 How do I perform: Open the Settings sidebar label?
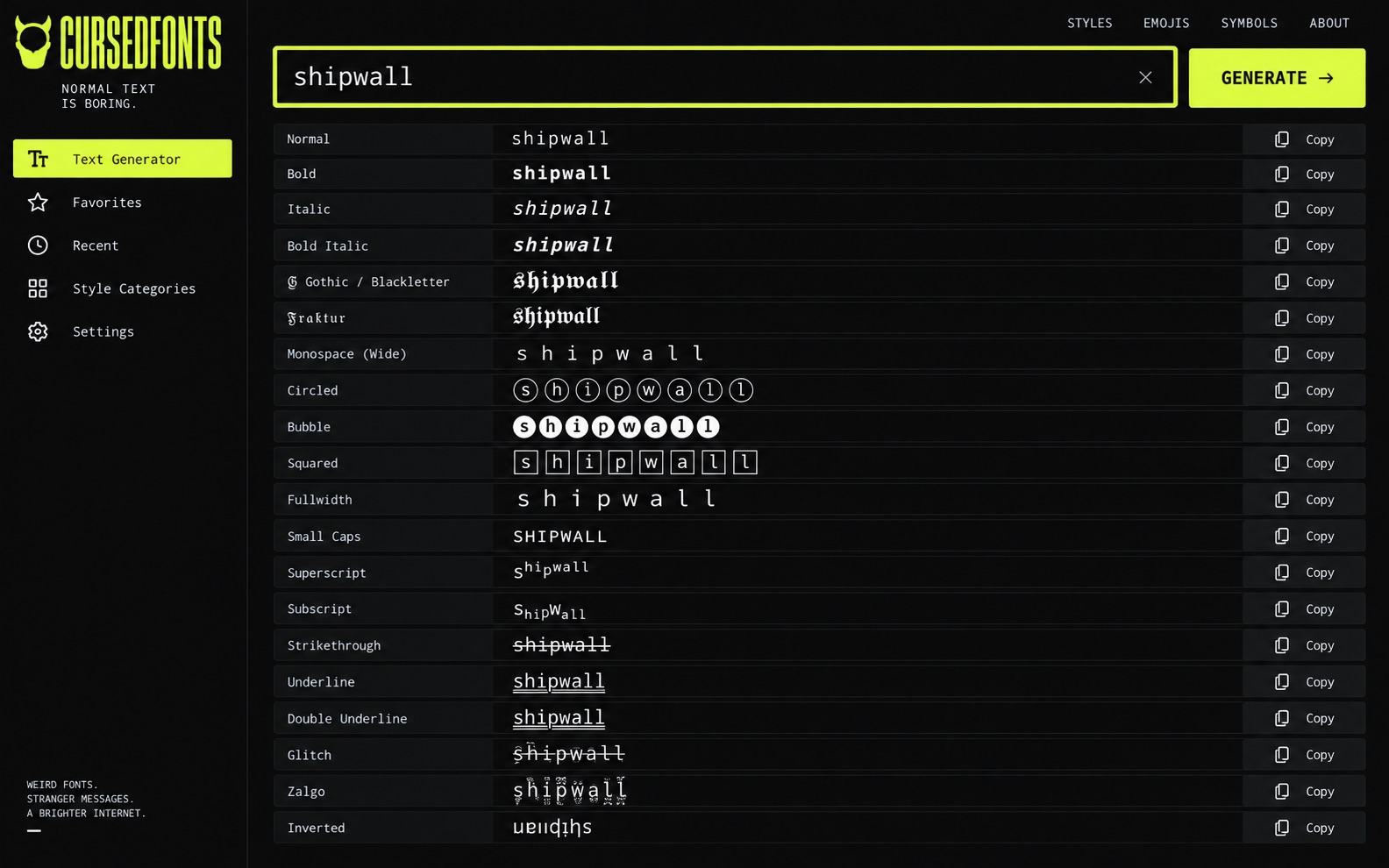click(103, 331)
